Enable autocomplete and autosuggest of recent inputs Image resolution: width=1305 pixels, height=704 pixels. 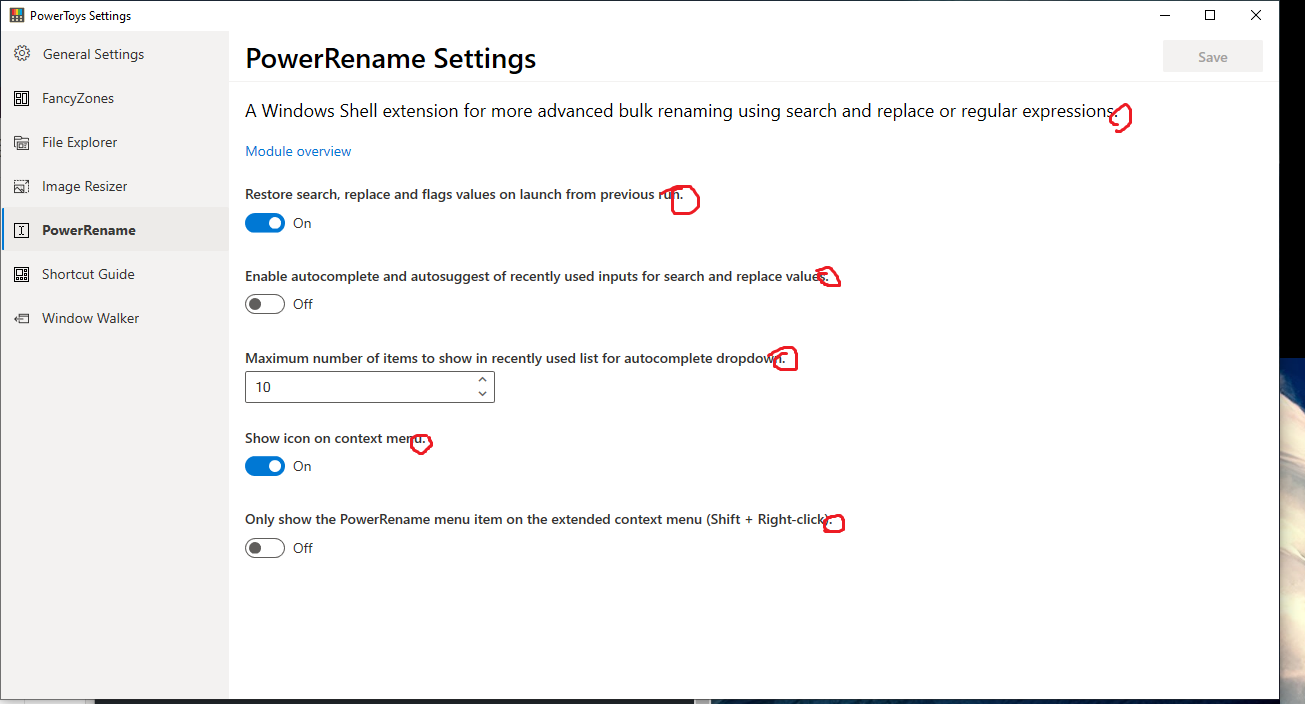(x=264, y=303)
